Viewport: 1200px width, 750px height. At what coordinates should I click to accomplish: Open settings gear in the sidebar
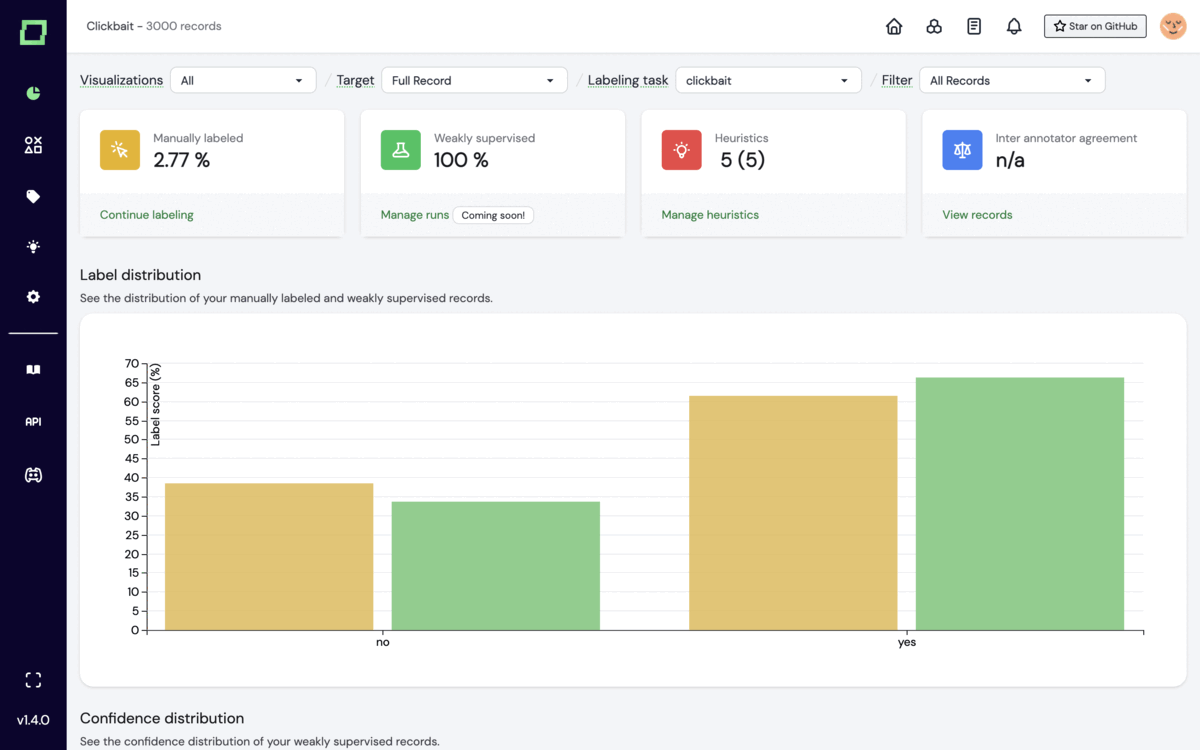[x=33, y=297]
